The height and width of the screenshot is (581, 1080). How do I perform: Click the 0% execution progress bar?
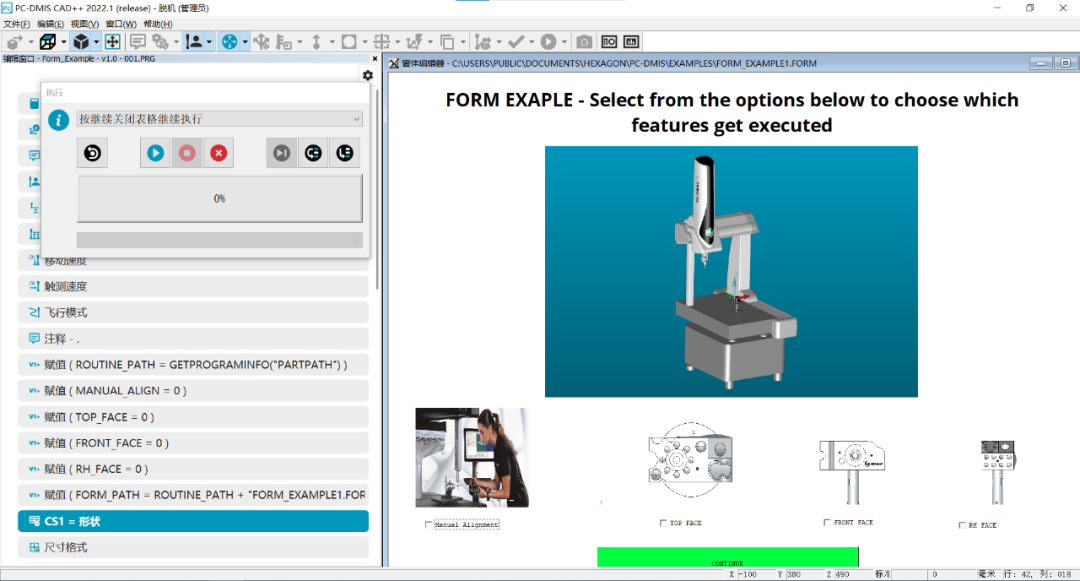click(219, 198)
